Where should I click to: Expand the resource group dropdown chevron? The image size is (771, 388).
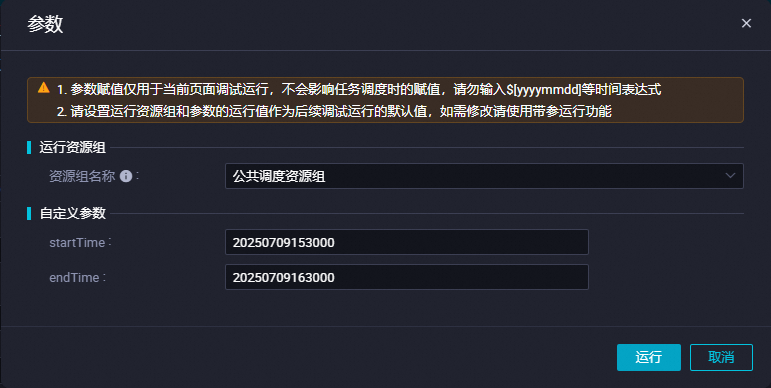click(x=730, y=176)
